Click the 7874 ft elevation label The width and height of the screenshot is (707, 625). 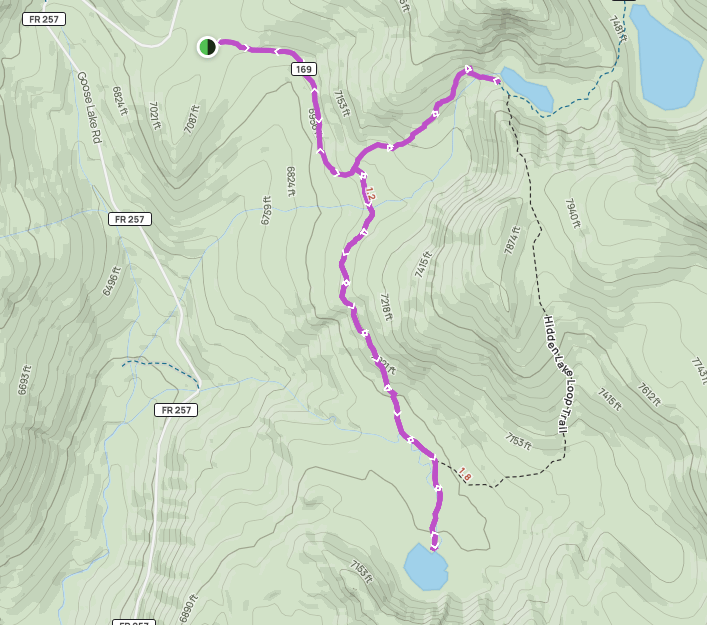pyautogui.click(x=512, y=241)
